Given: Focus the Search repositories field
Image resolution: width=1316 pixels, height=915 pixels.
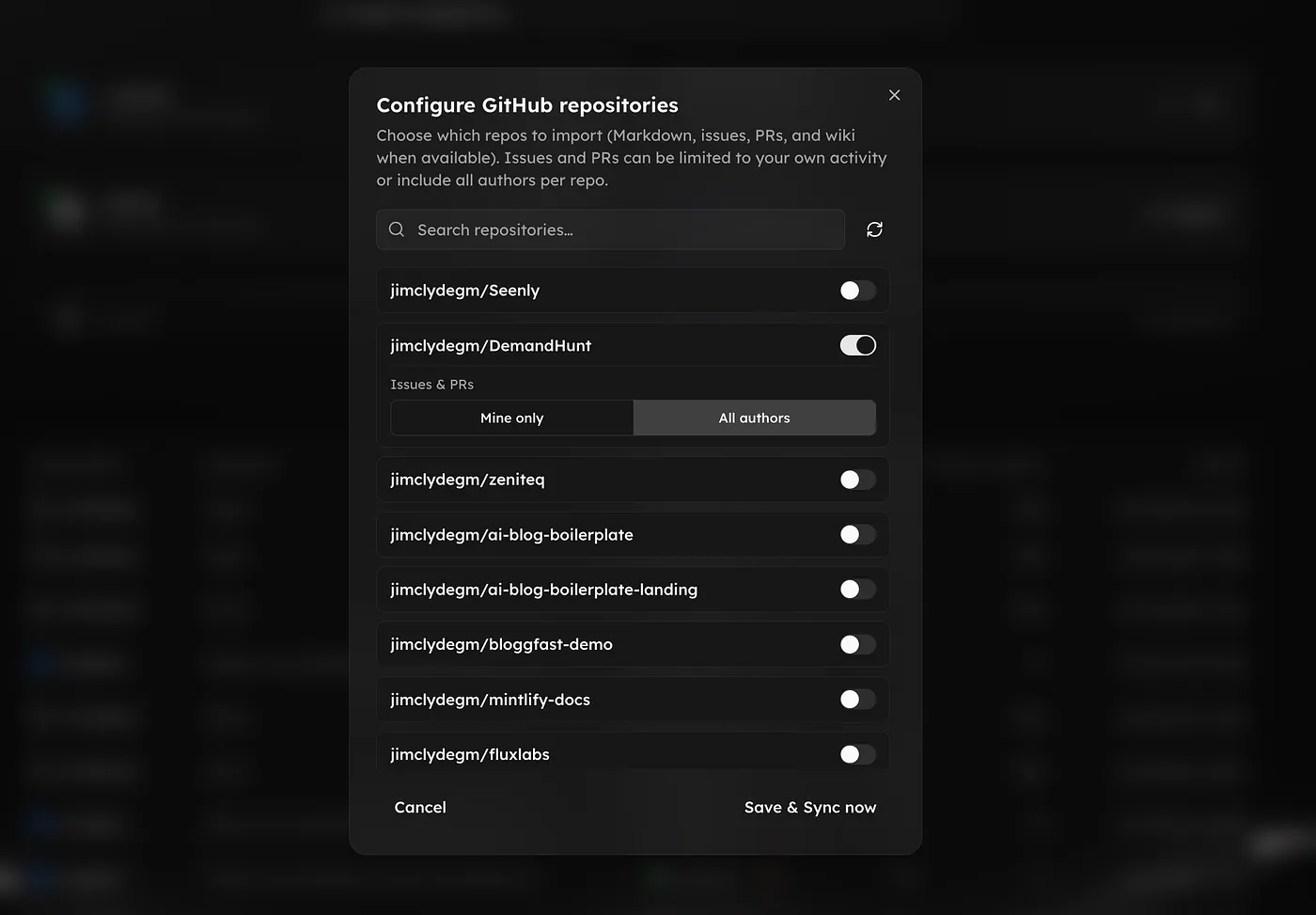Looking at the screenshot, I should pyautogui.click(x=611, y=229).
